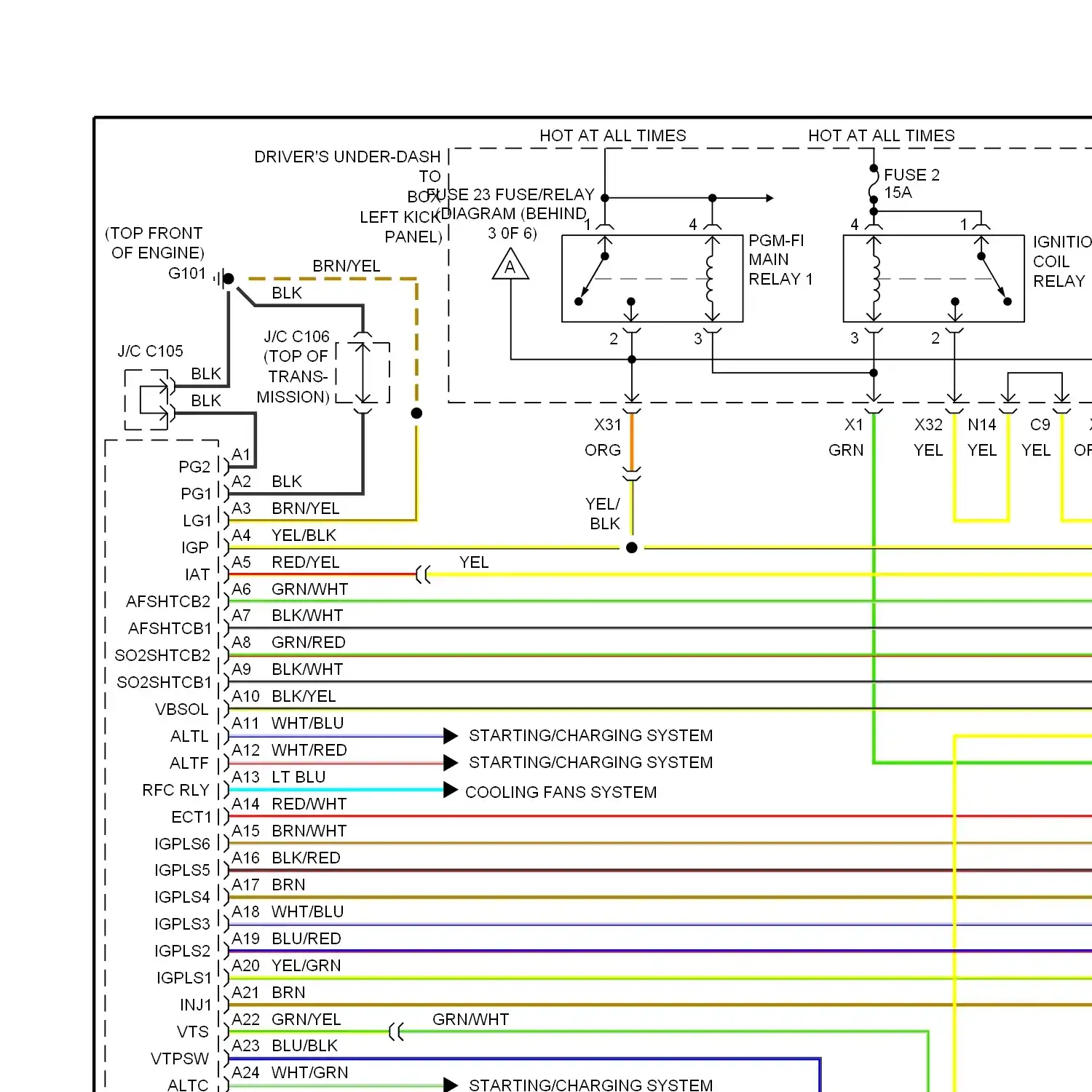Click the arrow pointing to COOLING FANS SYSTEM
The height and width of the screenshot is (1092, 1092).
coord(451,790)
